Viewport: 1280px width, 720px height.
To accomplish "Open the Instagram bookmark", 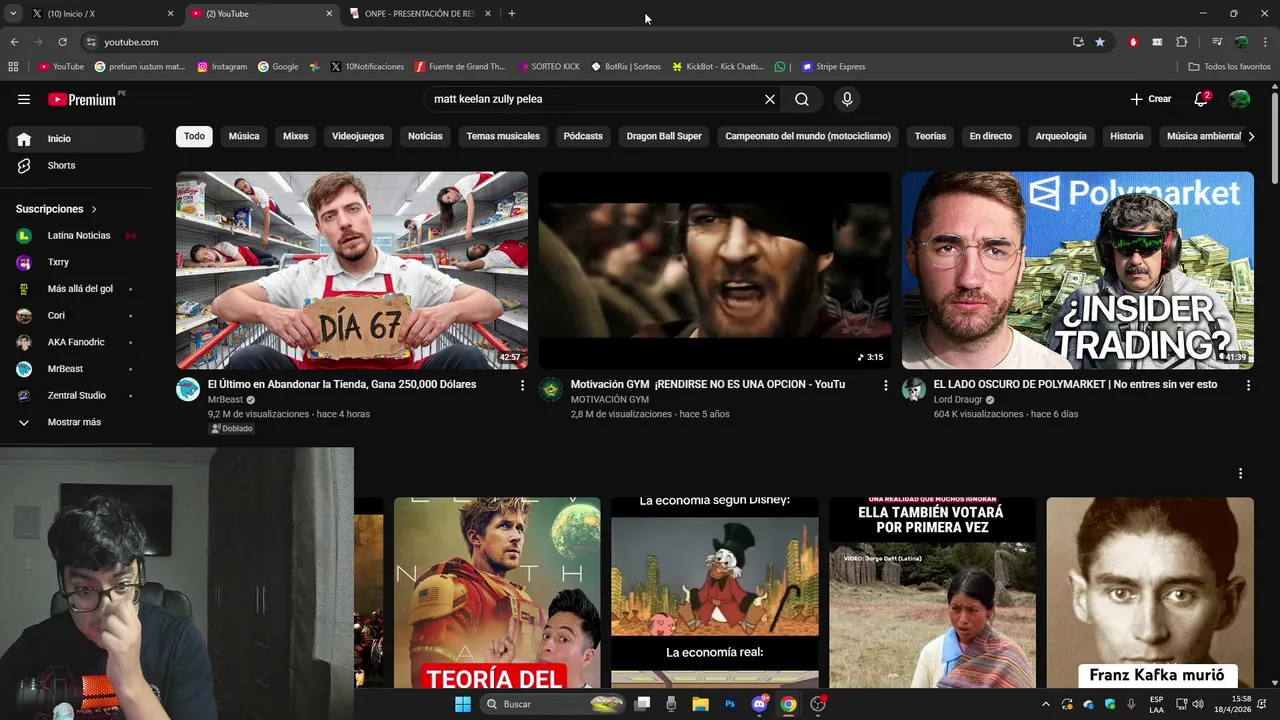I will click(222, 67).
